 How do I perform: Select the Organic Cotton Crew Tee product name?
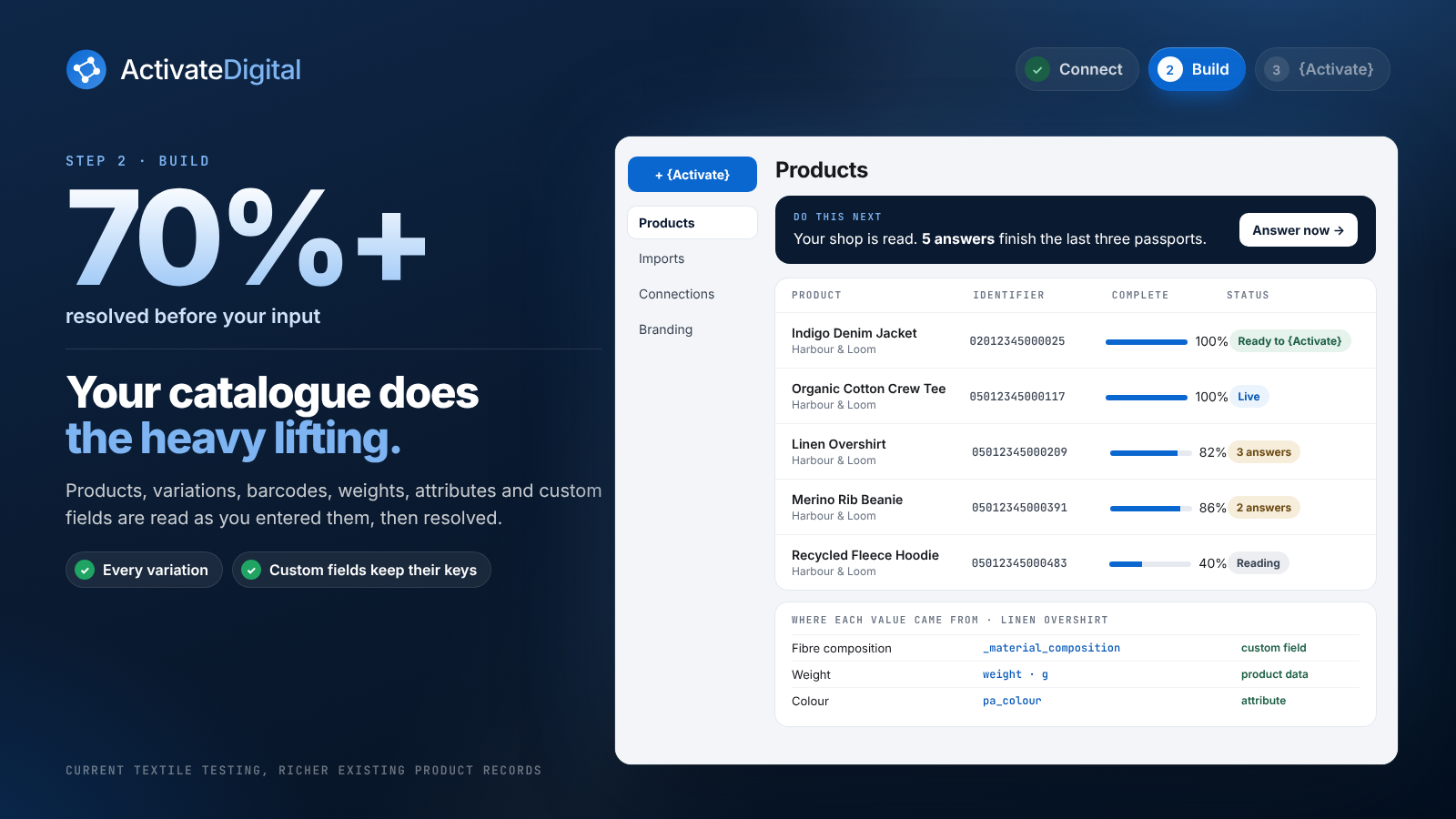click(x=868, y=389)
